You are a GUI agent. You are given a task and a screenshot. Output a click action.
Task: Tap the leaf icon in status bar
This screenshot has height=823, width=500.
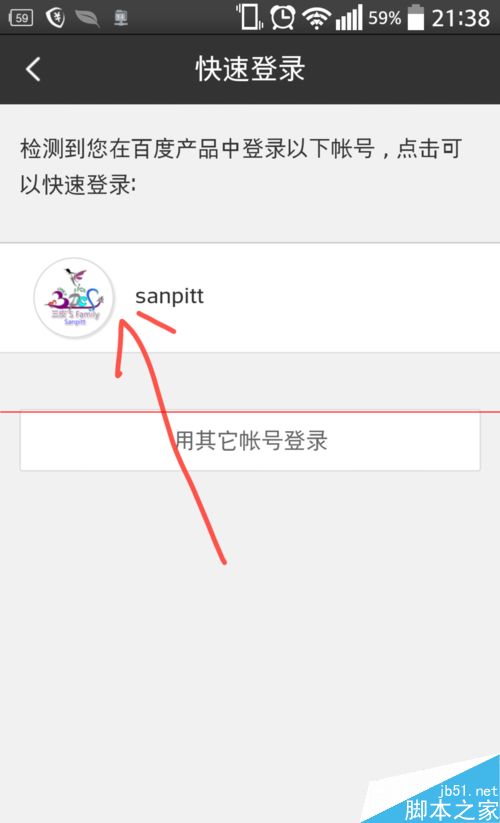(x=88, y=18)
